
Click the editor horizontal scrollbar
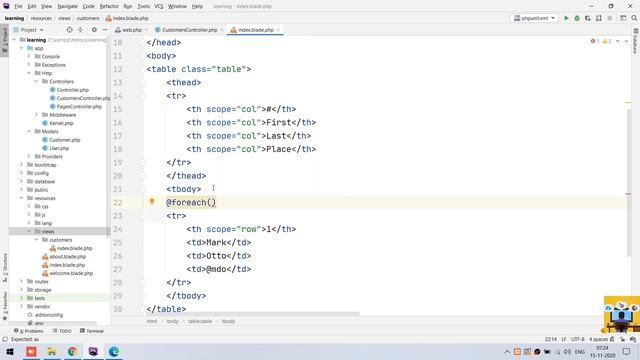pyautogui.click(x=253, y=314)
